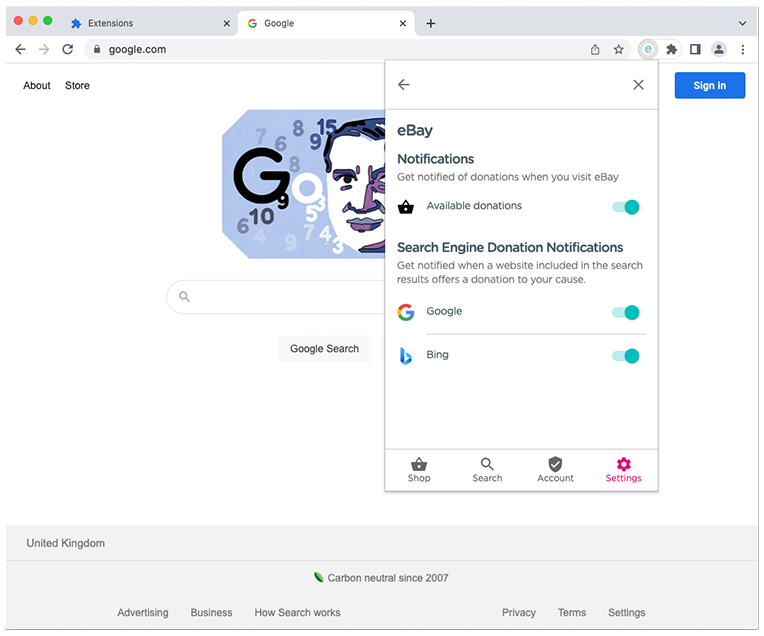The image size is (764, 636).
Task: Click the lock icon in address bar
Action: pos(97,49)
